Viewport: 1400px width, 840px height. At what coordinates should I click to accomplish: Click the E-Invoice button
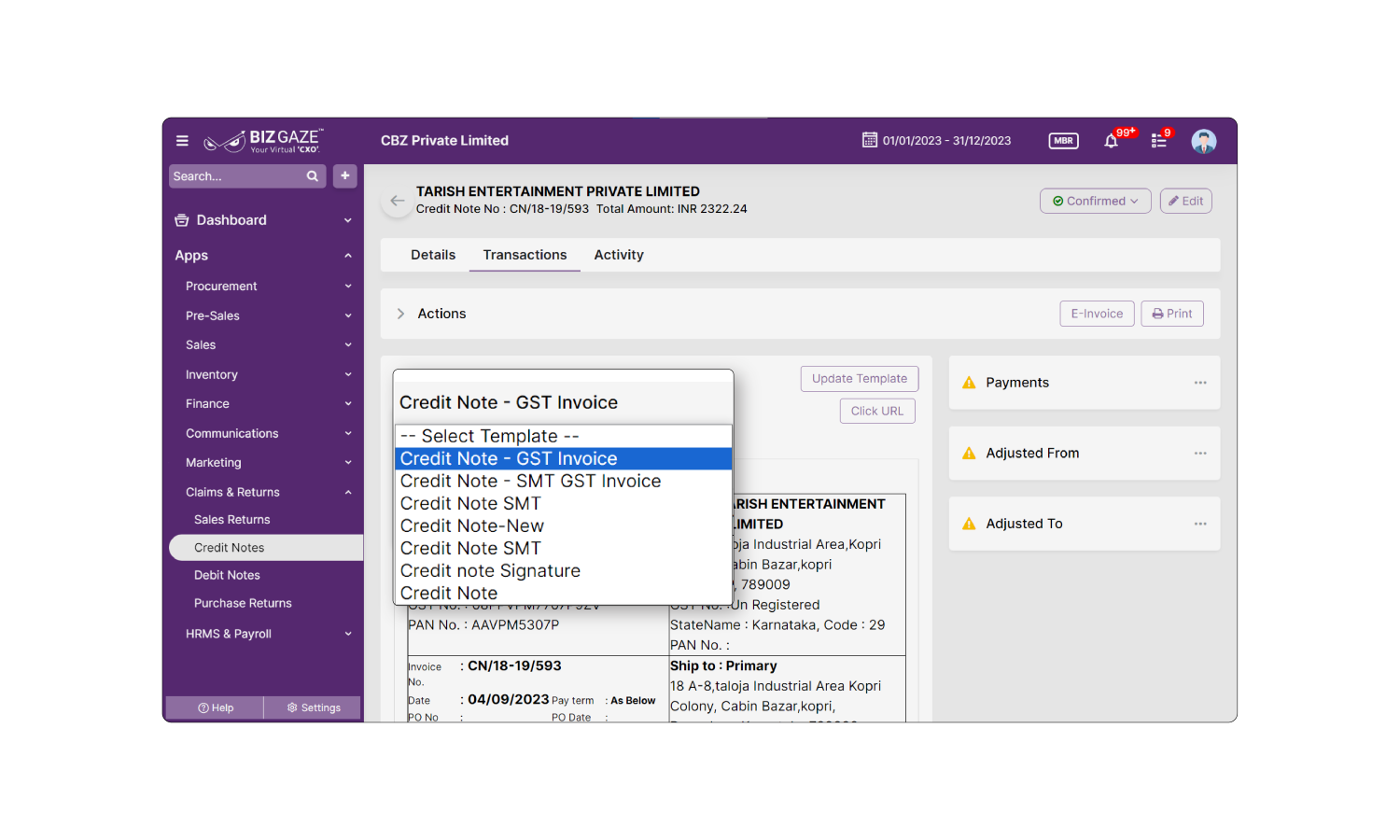click(x=1097, y=314)
